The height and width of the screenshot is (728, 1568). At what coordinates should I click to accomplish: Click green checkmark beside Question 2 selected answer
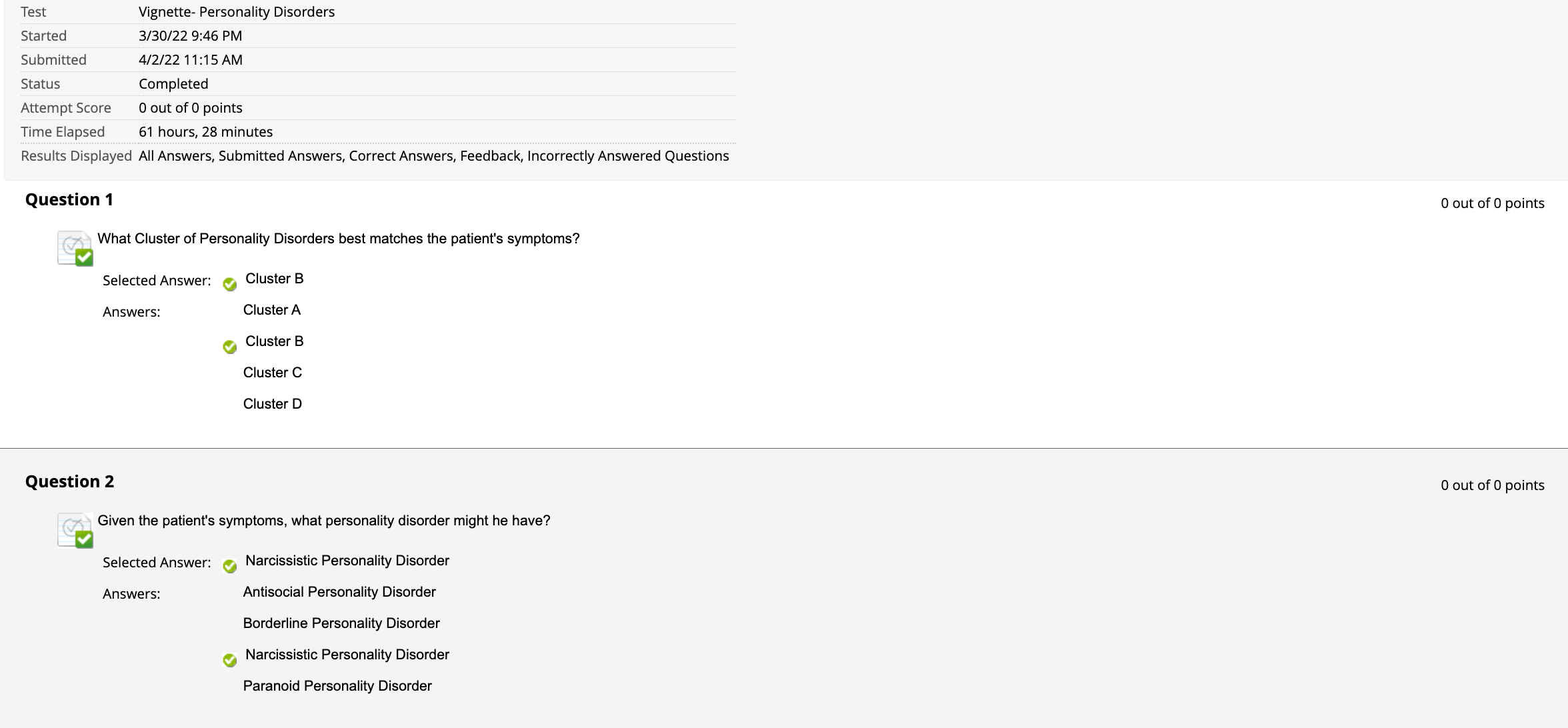click(230, 567)
